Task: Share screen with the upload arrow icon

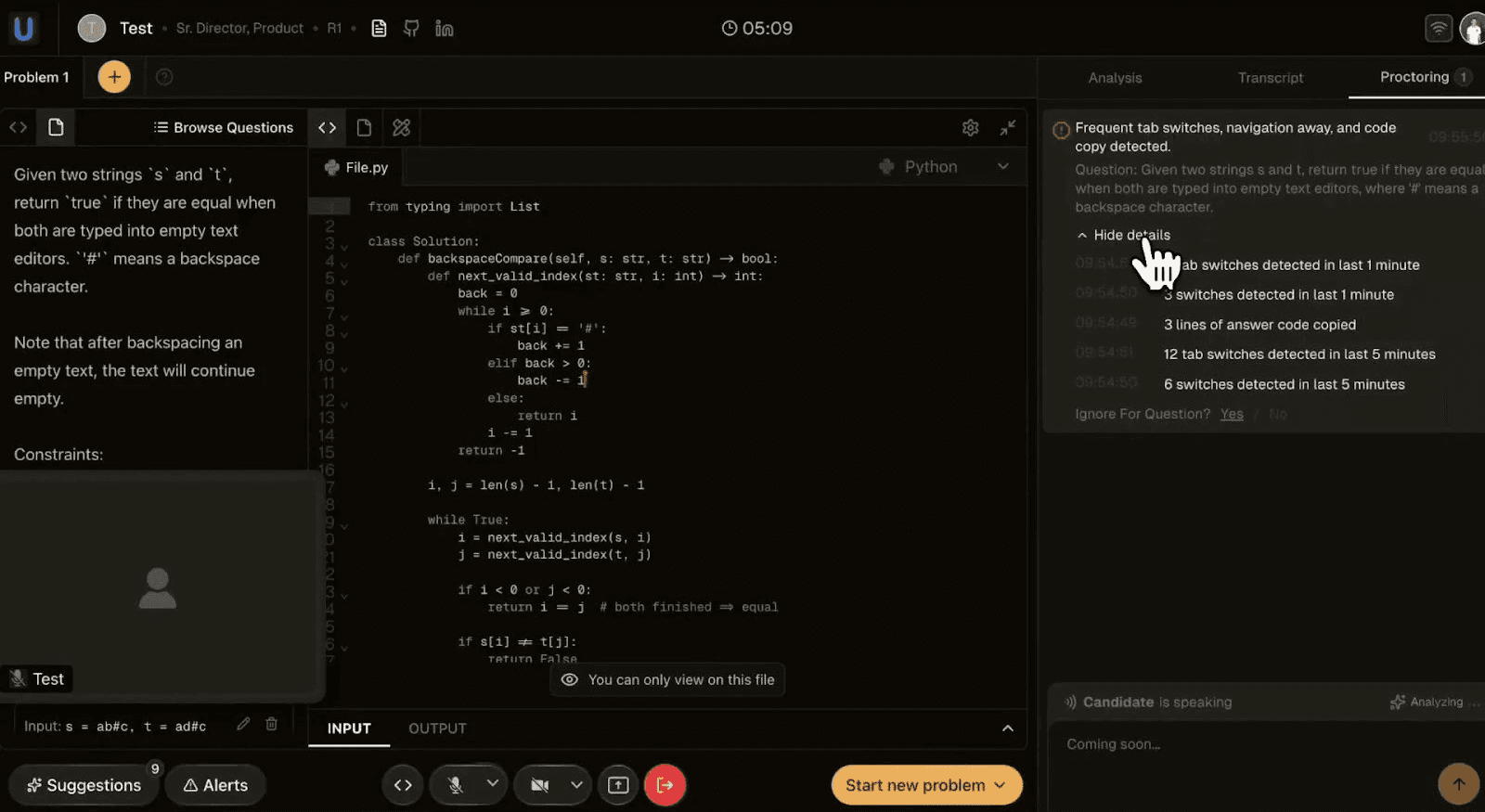Action: pyautogui.click(x=618, y=785)
